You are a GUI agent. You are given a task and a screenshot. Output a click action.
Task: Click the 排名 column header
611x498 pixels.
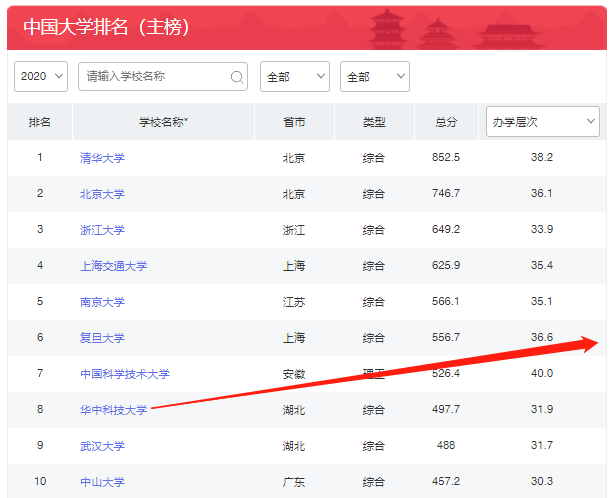click(x=40, y=122)
